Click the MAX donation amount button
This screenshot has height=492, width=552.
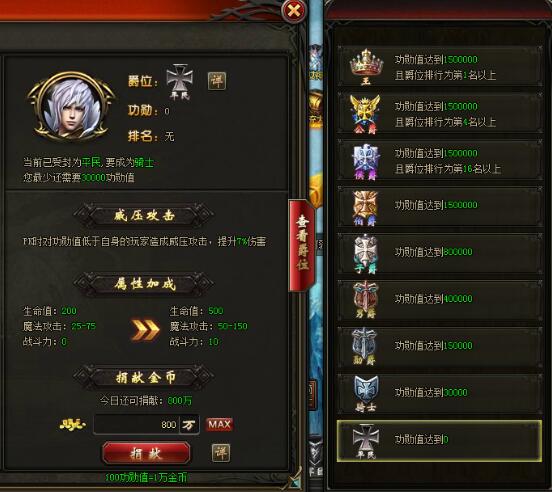click(x=219, y=424)
